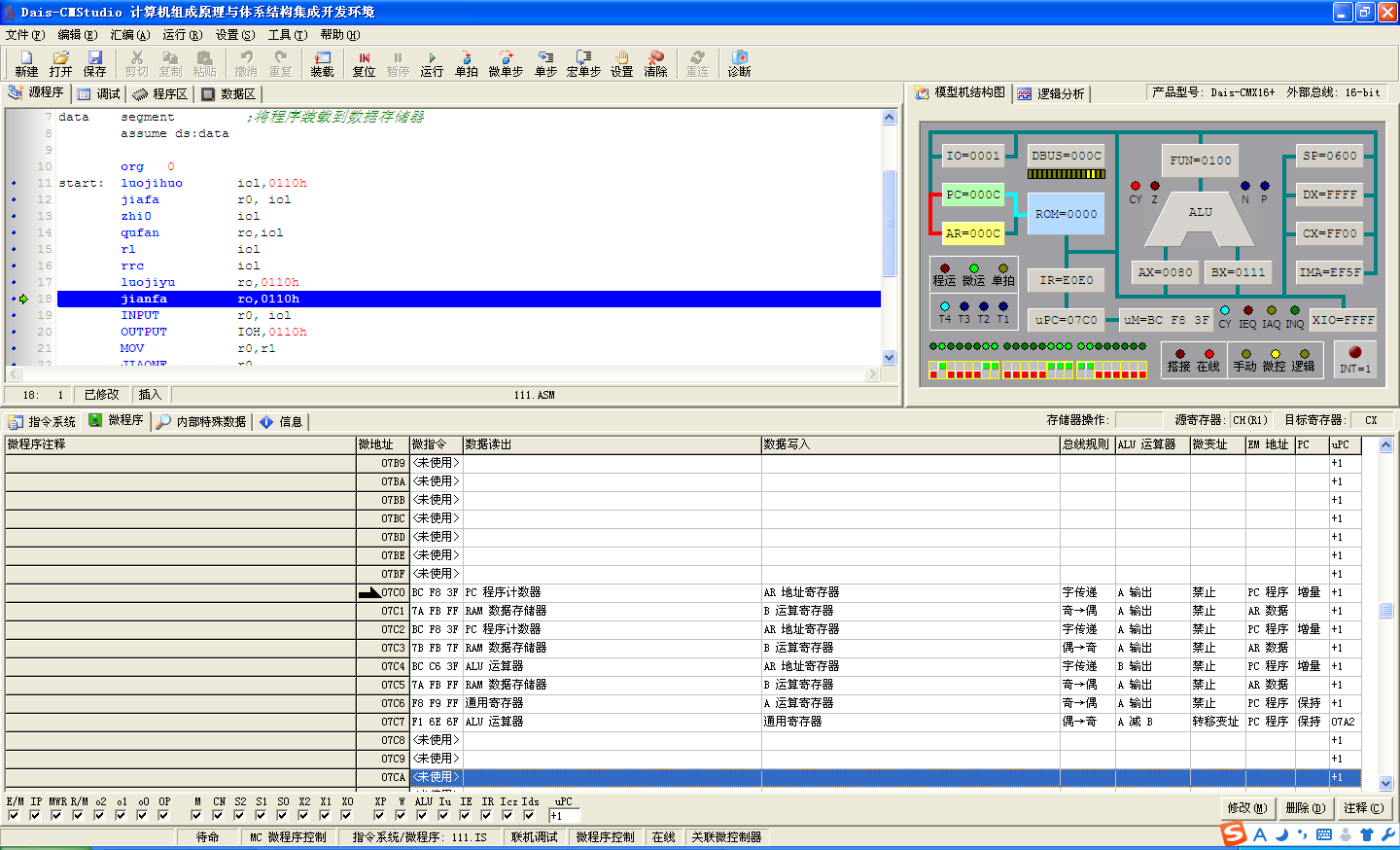
Task: Open the 汇编(A) menu
Action: coord(130,34)
